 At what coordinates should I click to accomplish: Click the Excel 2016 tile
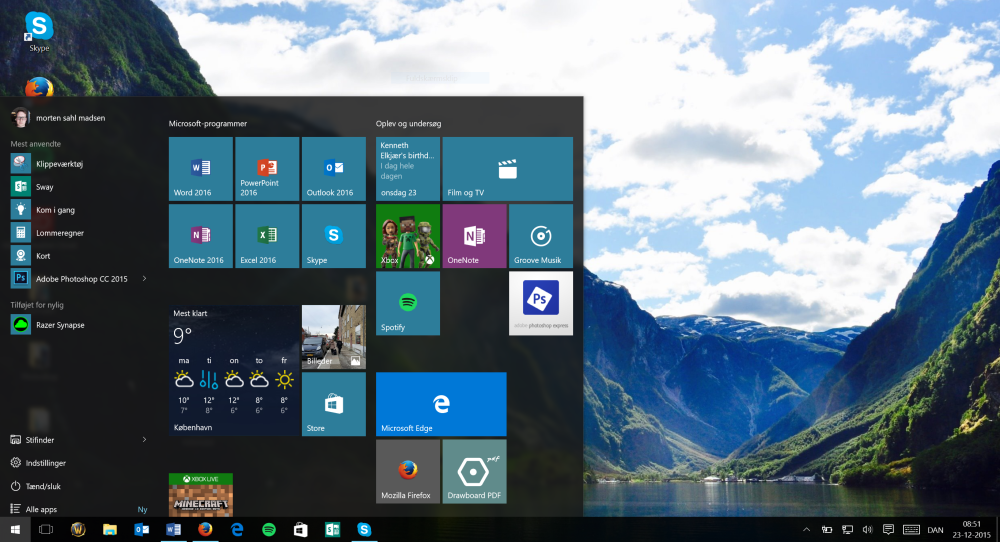[267, 236]
